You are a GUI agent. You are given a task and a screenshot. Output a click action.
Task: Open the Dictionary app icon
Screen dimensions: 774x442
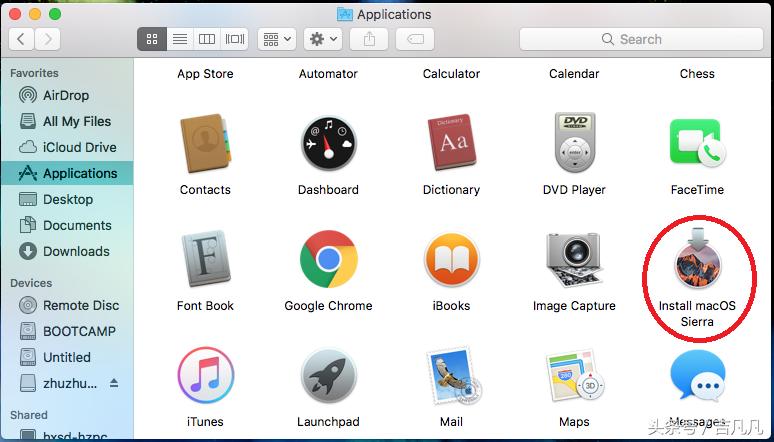451,143
